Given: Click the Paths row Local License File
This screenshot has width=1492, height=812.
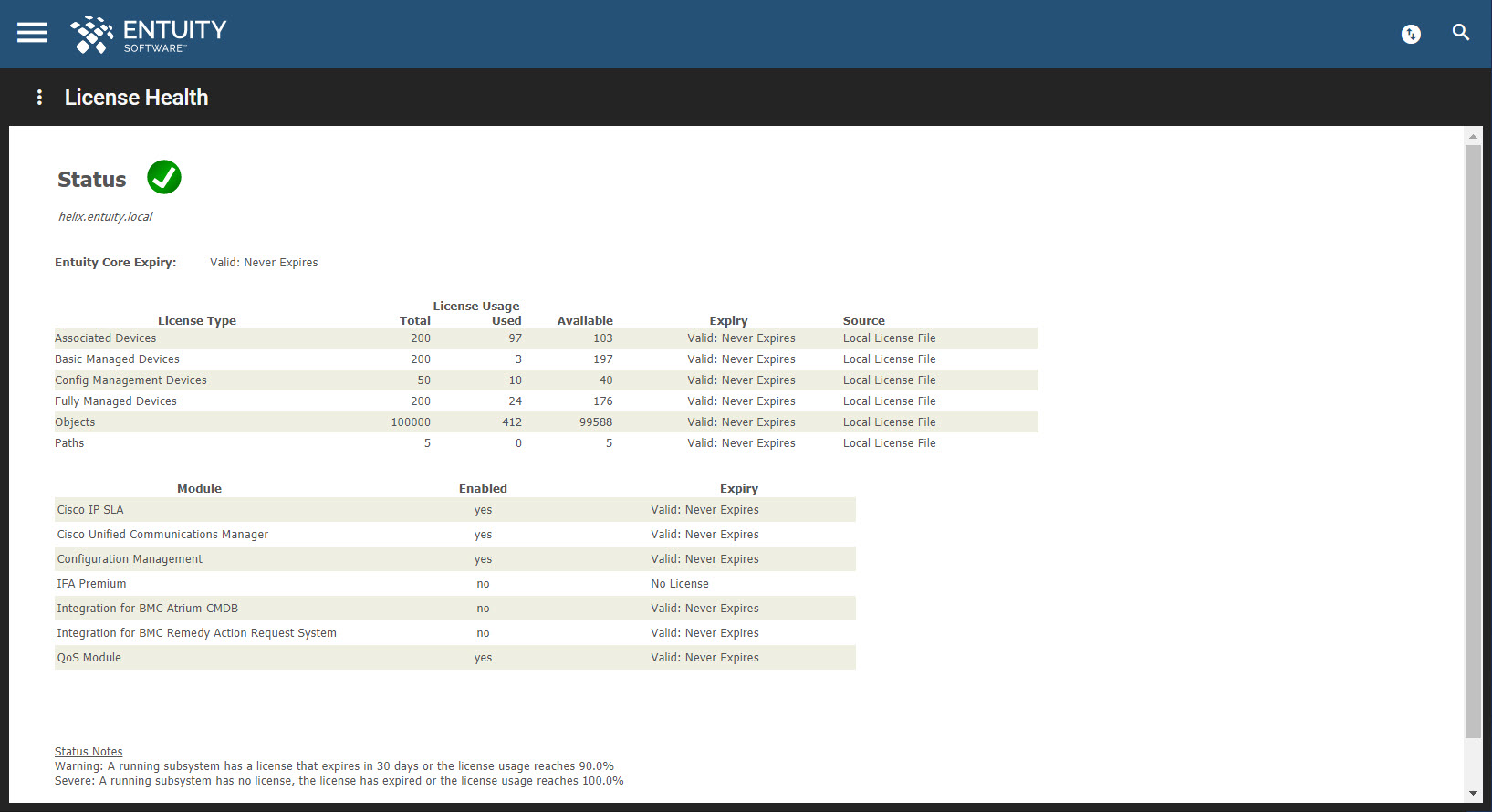Looking at the screenshot, I should (x=890, y=443).
